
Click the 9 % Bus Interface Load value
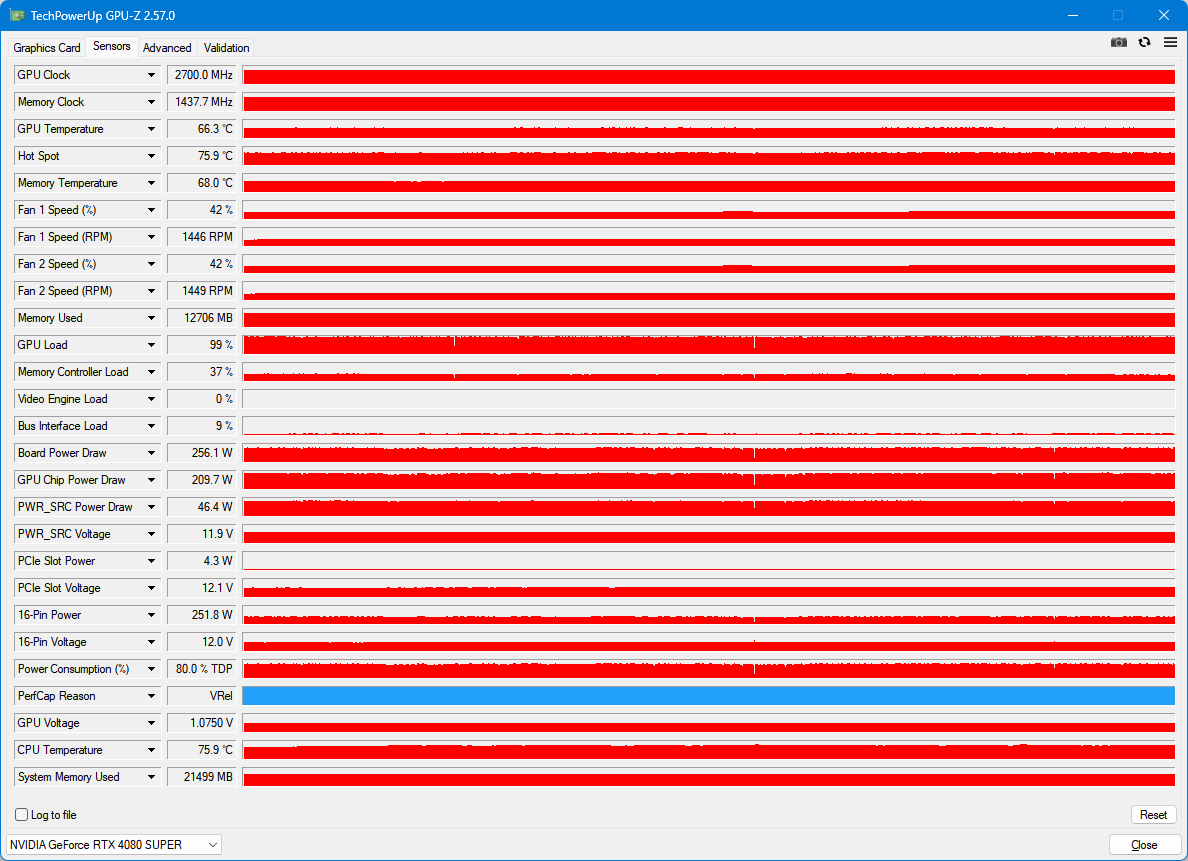202,426
